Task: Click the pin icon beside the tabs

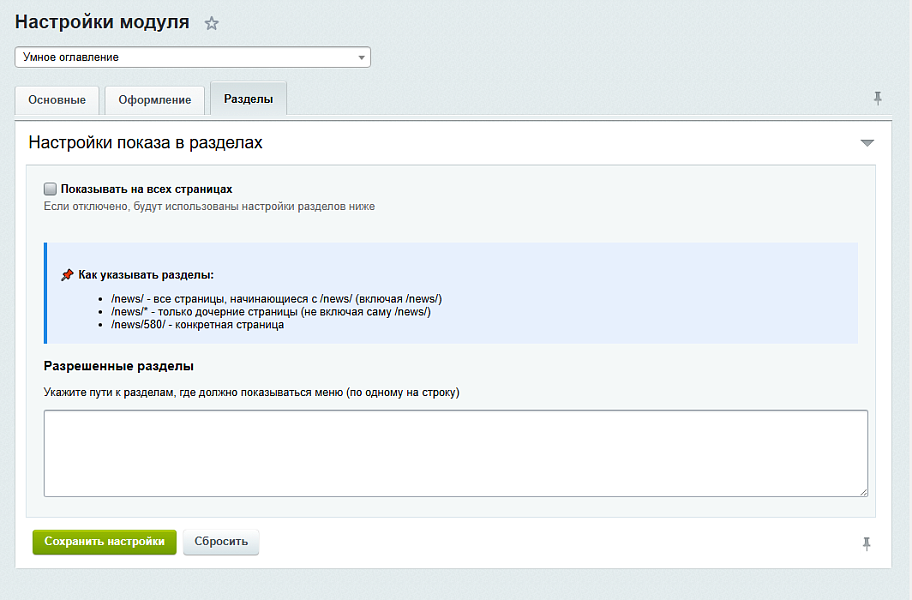Action: point(878,98)
